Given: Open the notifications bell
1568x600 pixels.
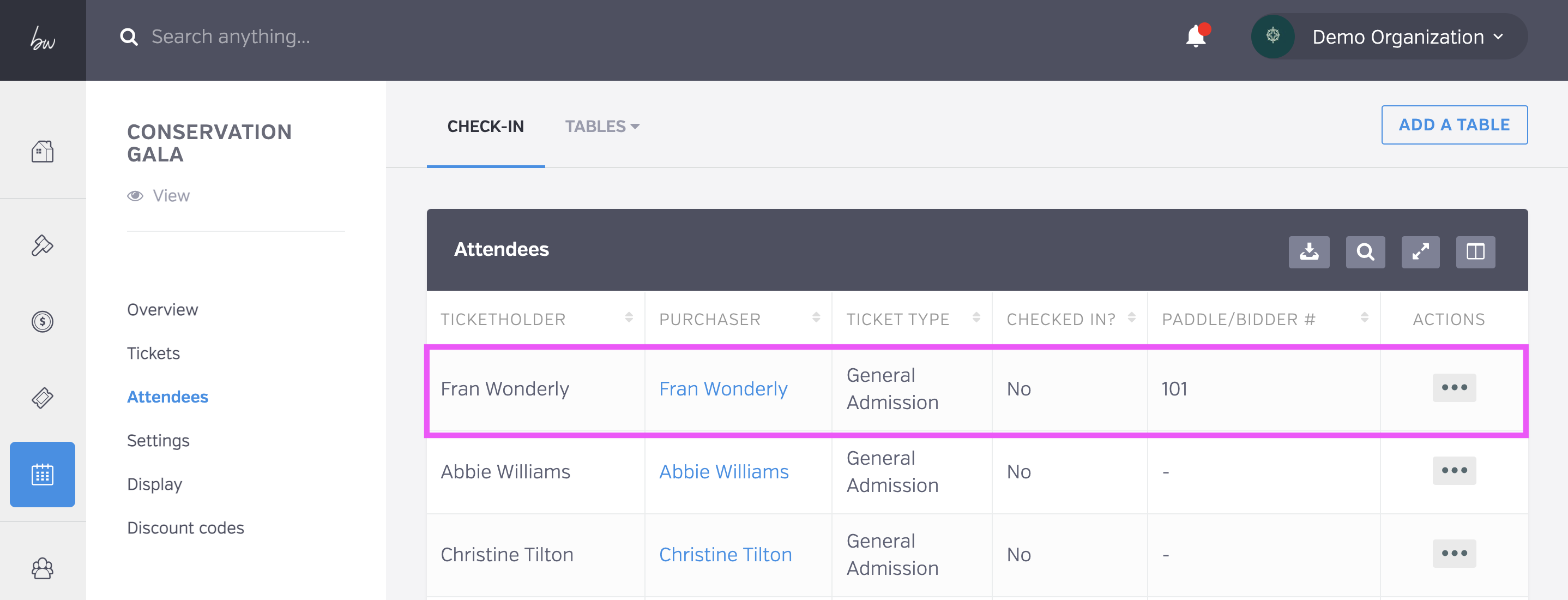Looking at the screenshot, I should (x=1196, y=37).
